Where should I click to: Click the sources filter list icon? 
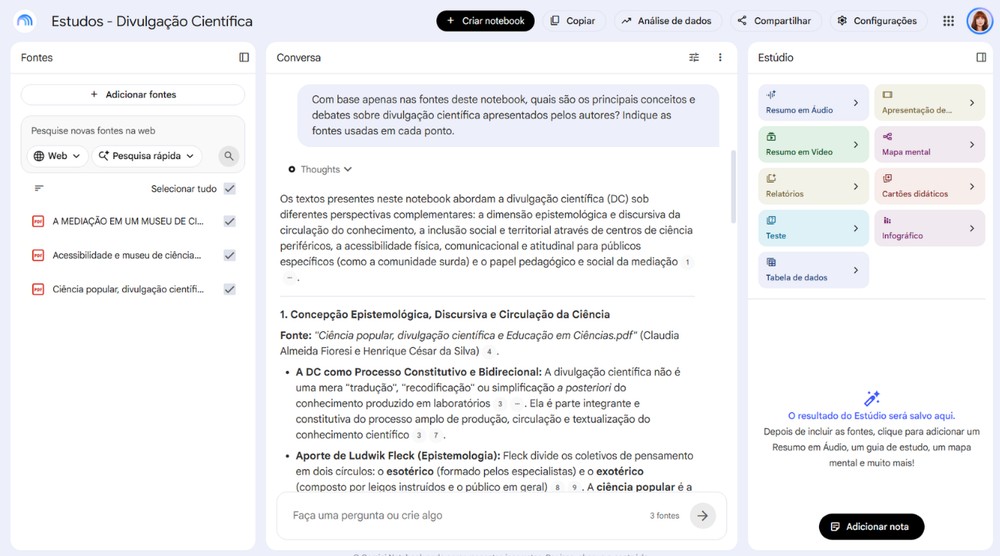pos(39,188)
